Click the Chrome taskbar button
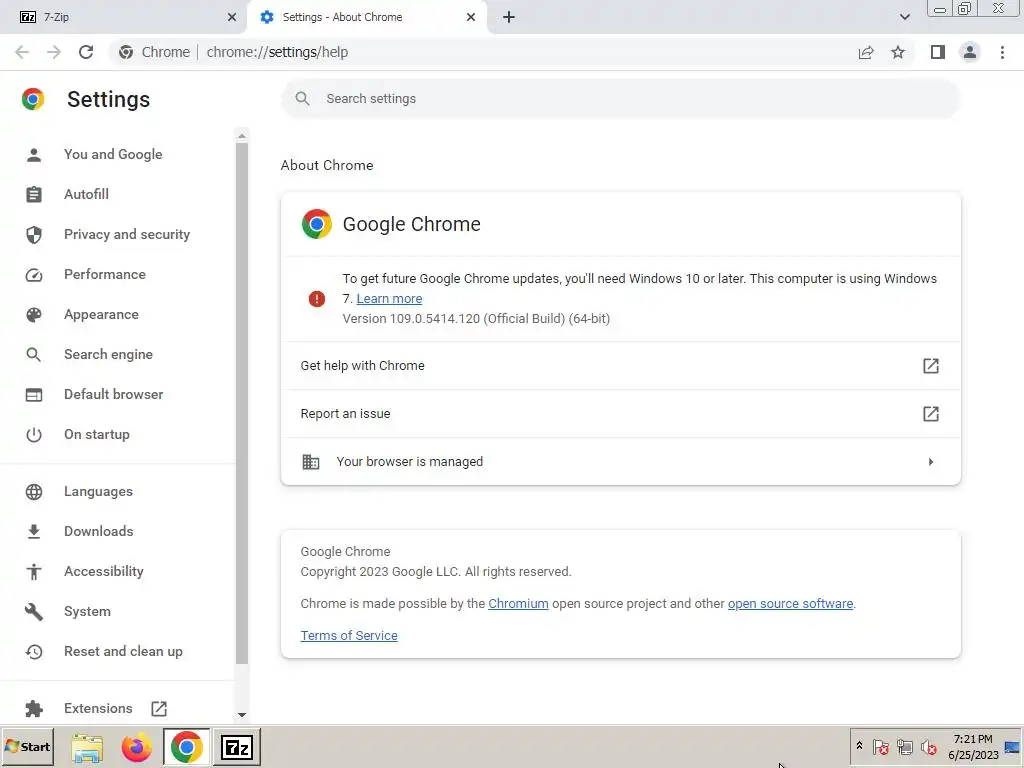This screenshot has width=1024, height=768. point(187,747)
